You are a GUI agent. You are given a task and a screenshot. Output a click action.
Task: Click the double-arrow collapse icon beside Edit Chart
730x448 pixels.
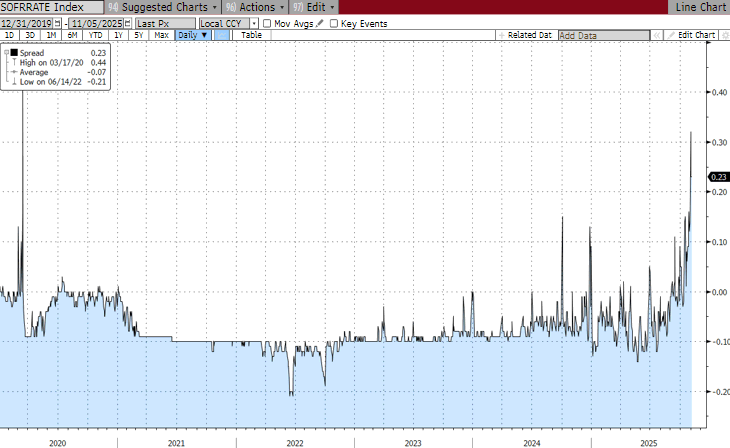(657, 35)
